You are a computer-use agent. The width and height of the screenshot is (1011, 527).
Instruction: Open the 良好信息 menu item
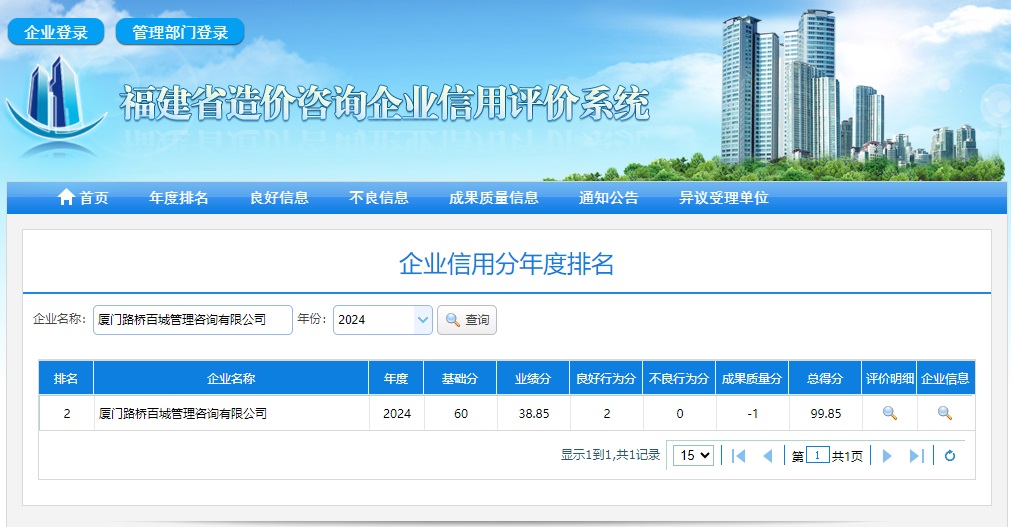tap(279, 198)
